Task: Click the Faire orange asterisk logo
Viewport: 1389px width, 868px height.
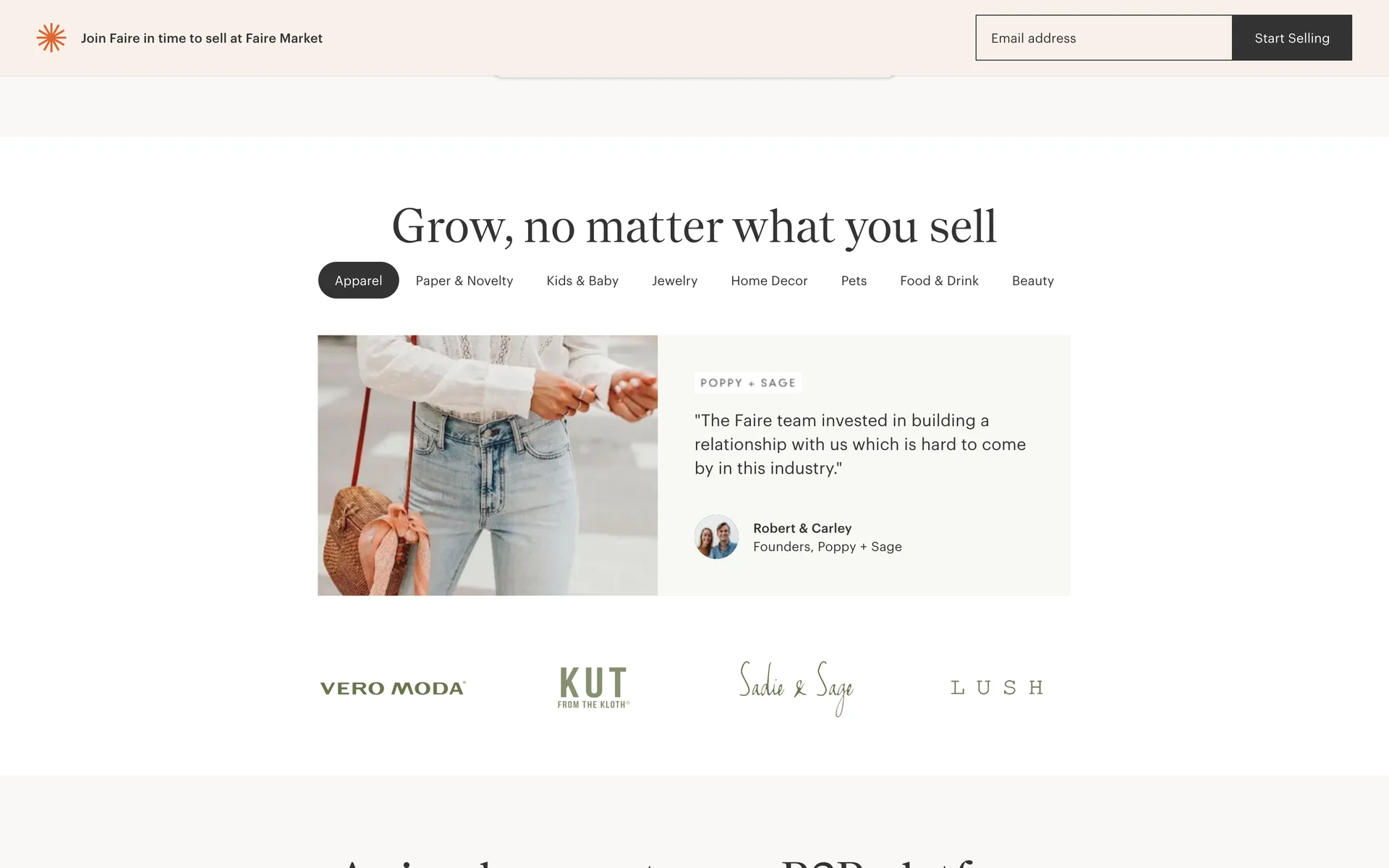Action: (x=51, y=38)
